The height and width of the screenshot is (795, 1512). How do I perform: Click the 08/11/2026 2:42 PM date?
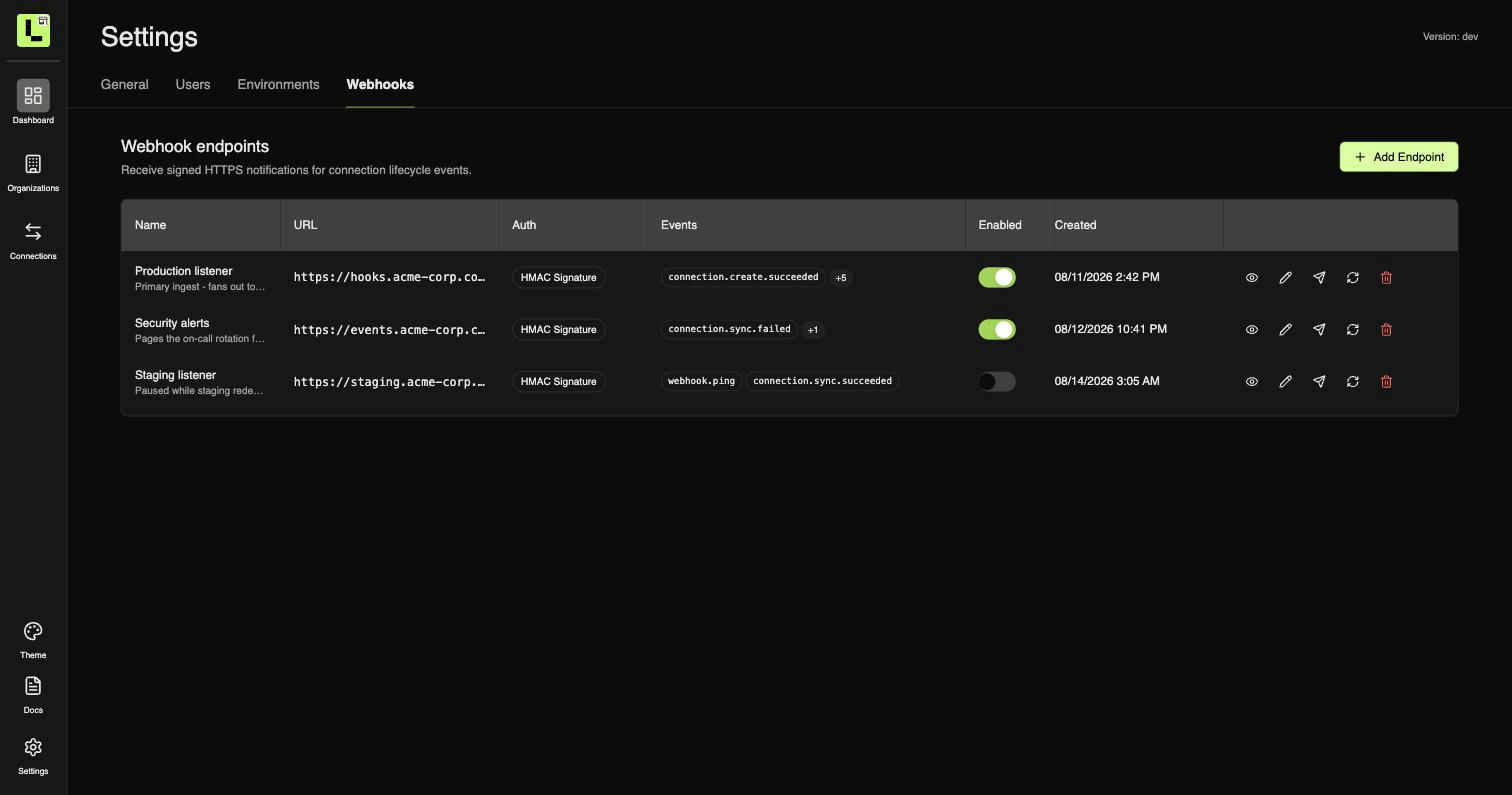(1107, 277)
